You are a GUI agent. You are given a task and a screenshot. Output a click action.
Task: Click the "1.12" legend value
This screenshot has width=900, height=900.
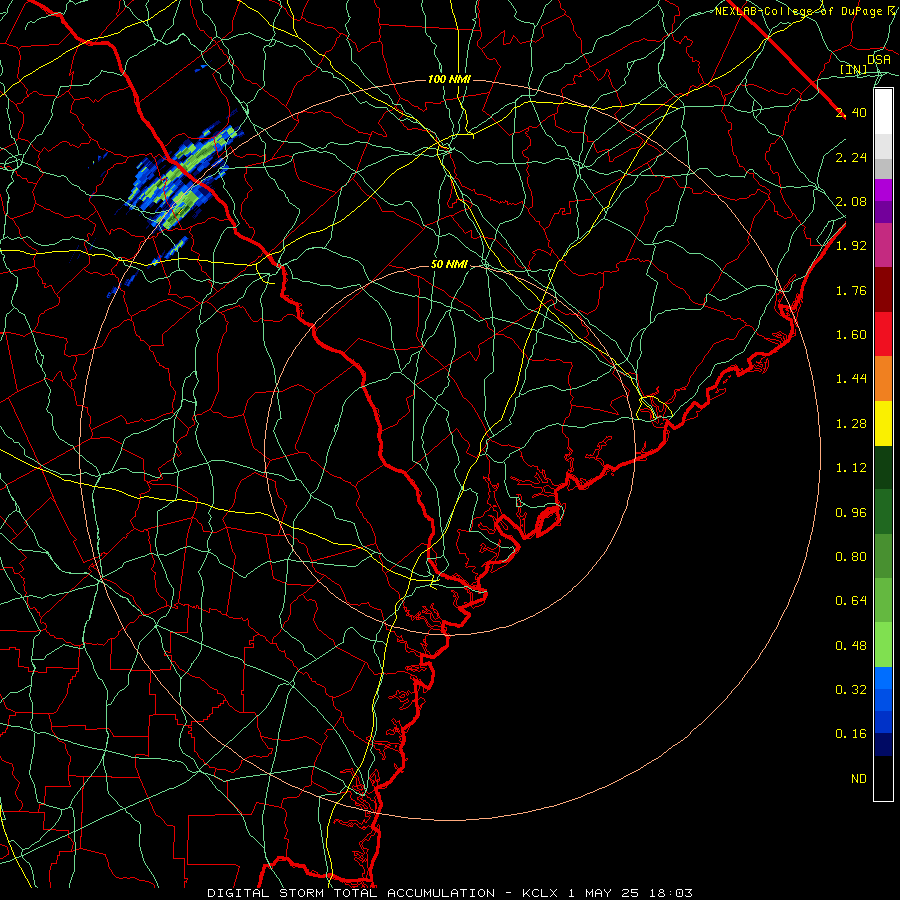(x=851, y=468)
